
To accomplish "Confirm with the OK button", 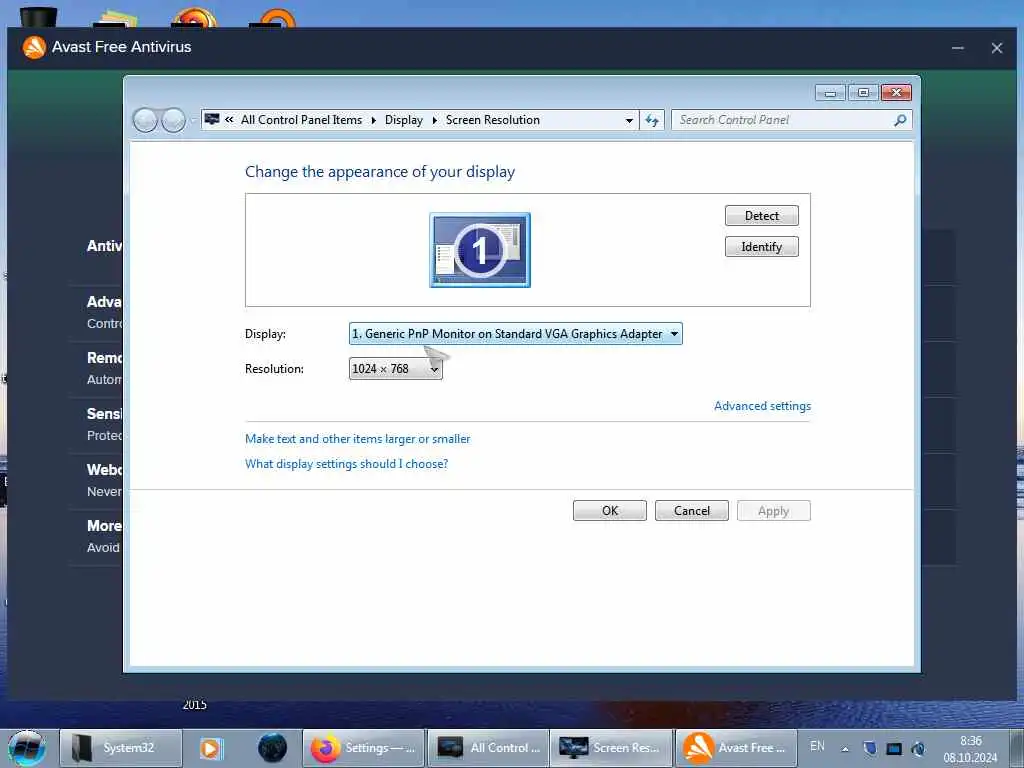I will [x=610, y=511].
